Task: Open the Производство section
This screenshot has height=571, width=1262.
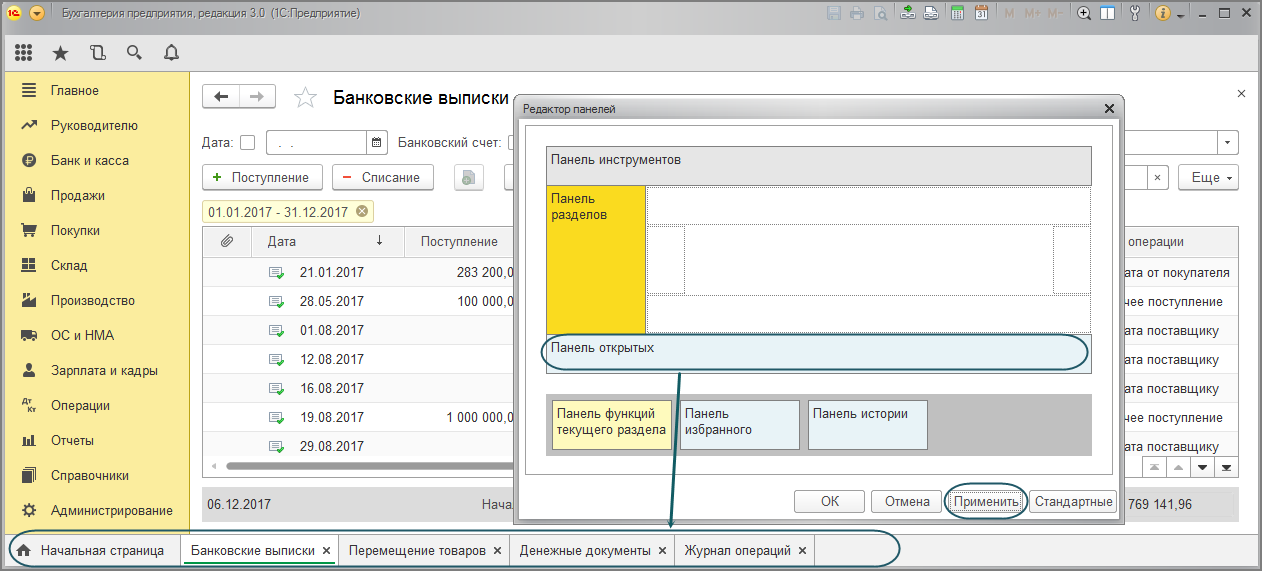Action: tap(93, 300)
